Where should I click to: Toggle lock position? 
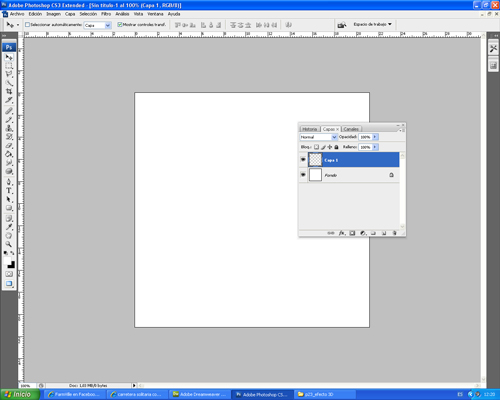point(330,147)
